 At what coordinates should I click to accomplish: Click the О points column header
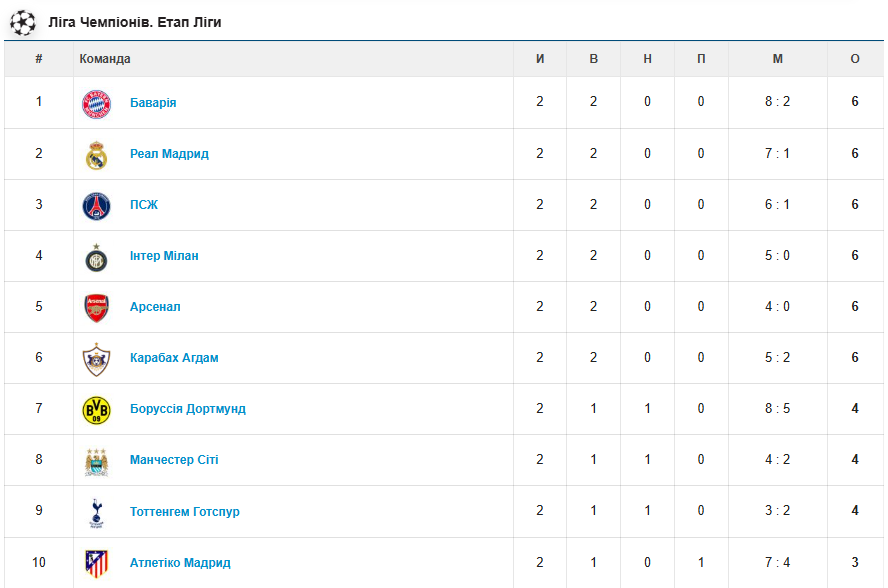[x=855, y=59]
